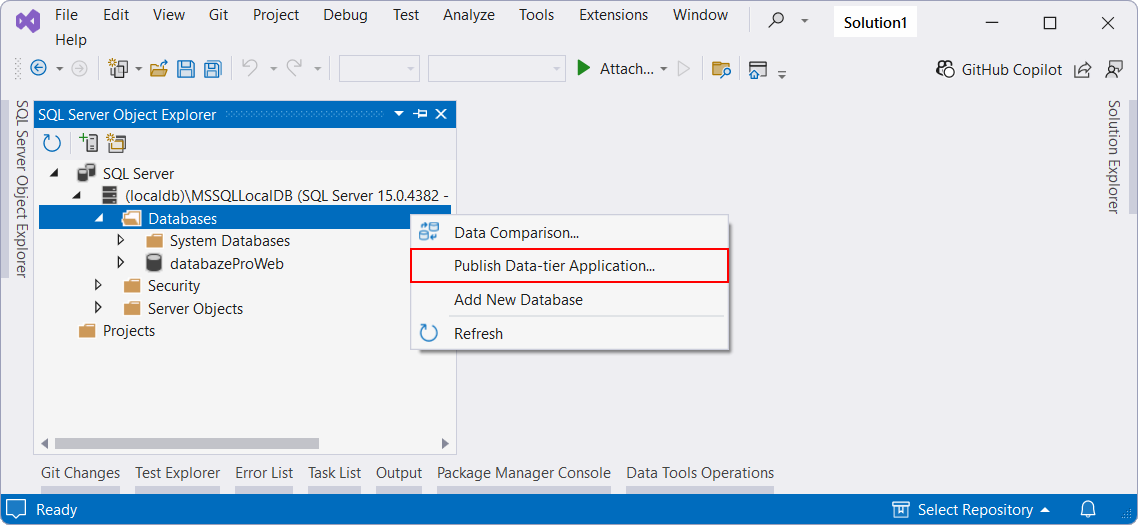Click the Group by database folder icon
1138x525 pixels.
click(116, 143)
